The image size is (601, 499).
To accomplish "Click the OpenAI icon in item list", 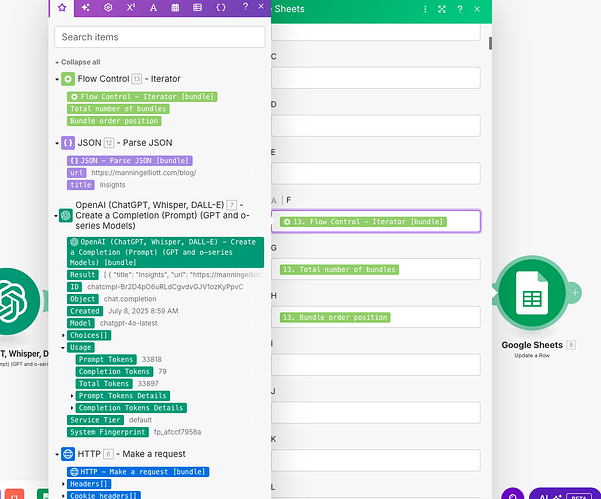I will 66,215.
